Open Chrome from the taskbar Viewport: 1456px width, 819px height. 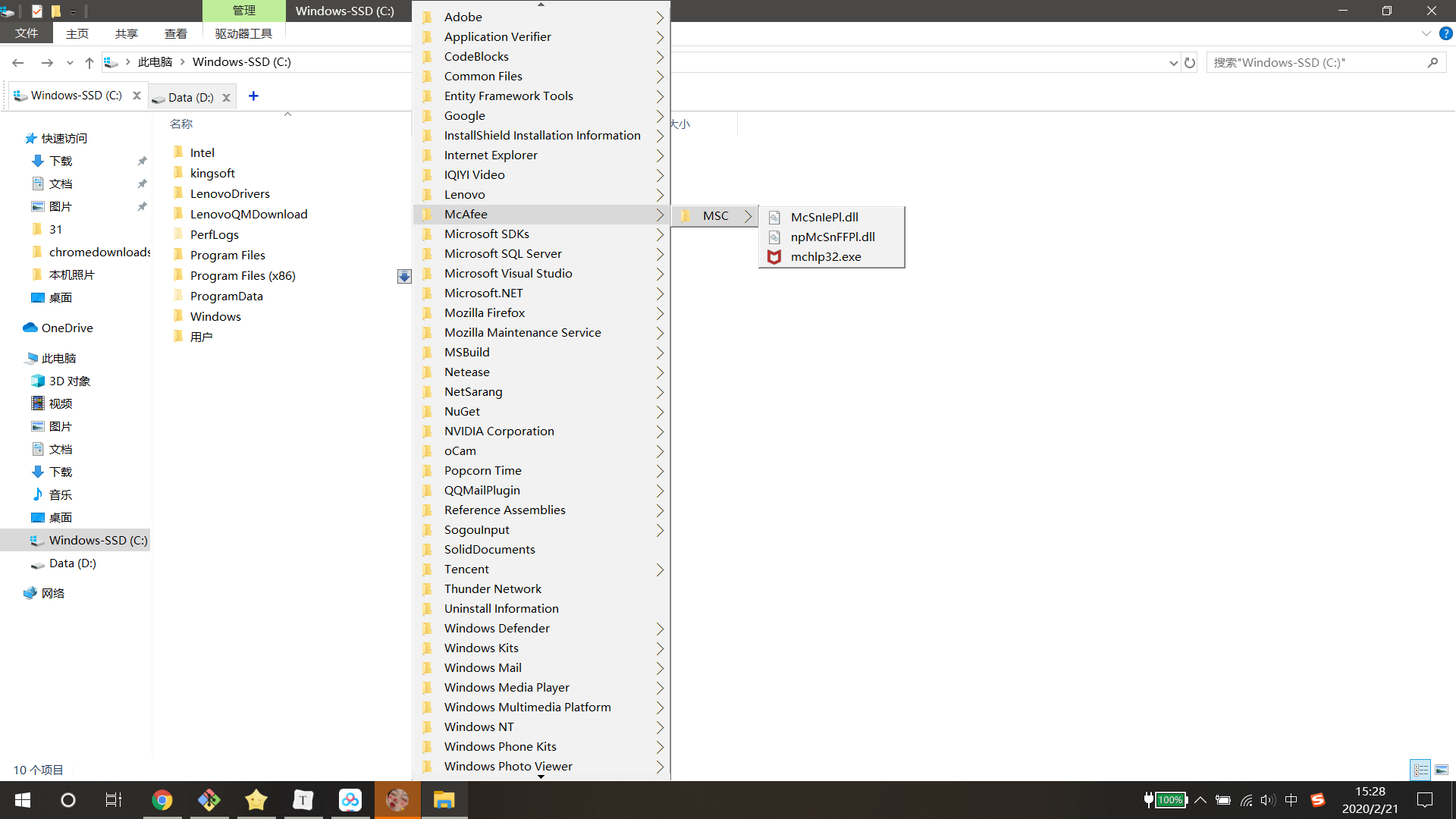(162, 800)
